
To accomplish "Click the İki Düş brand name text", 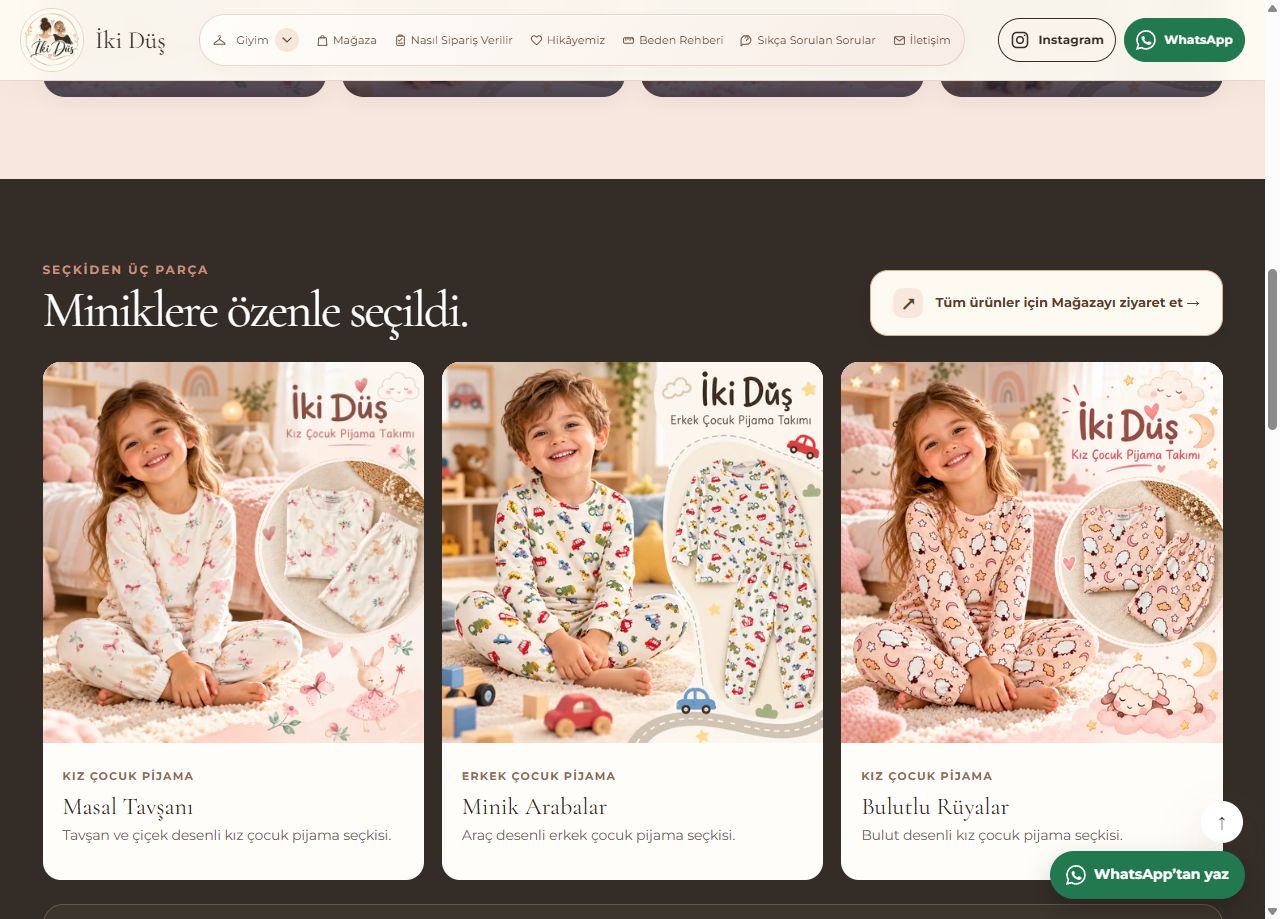I will click(x=131, y=41).
